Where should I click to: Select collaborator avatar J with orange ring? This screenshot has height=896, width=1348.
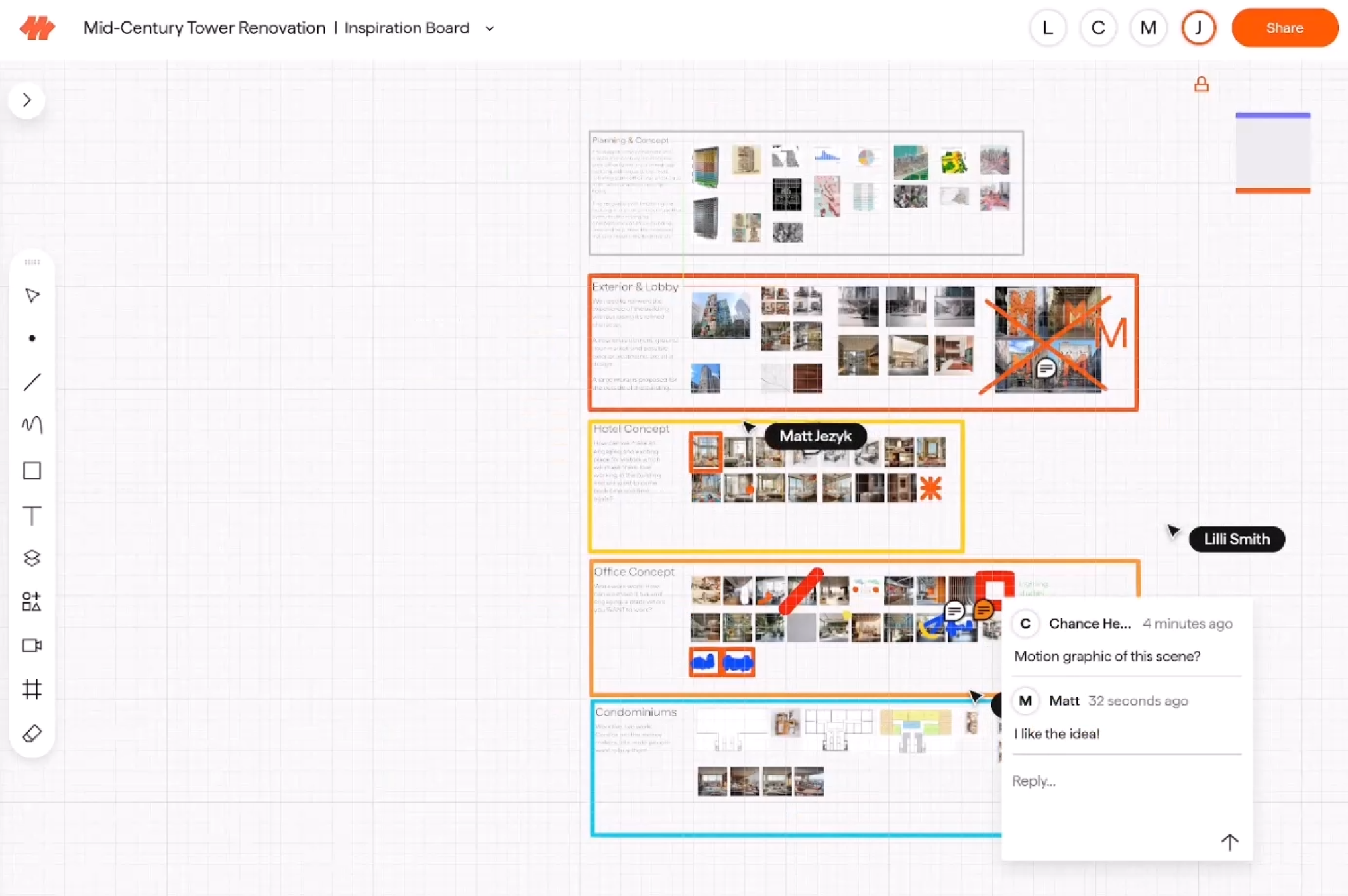point(1198,28)
